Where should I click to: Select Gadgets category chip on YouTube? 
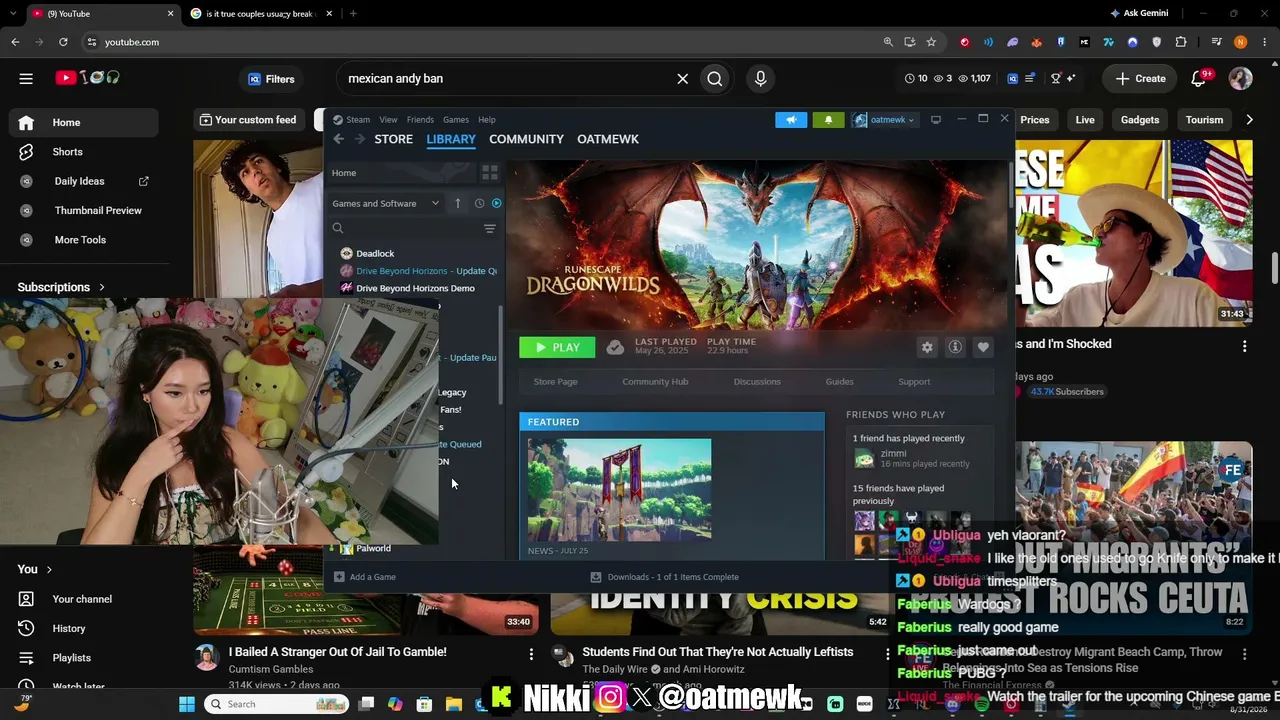(1140, 120)
